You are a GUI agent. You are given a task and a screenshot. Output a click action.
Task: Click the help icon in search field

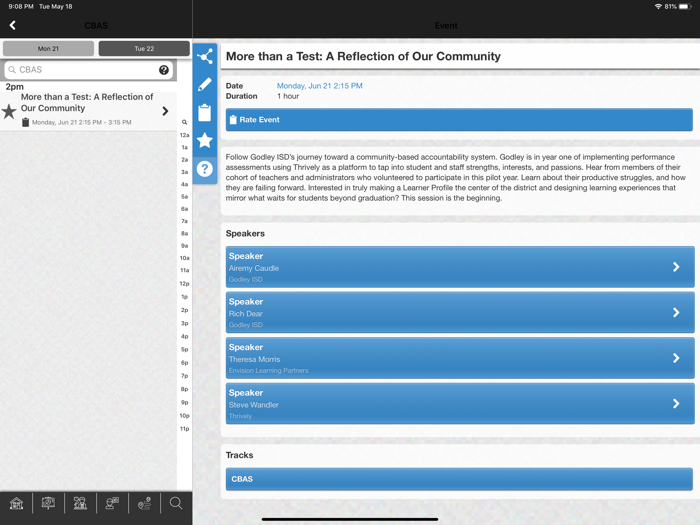(x=164, y=70)
